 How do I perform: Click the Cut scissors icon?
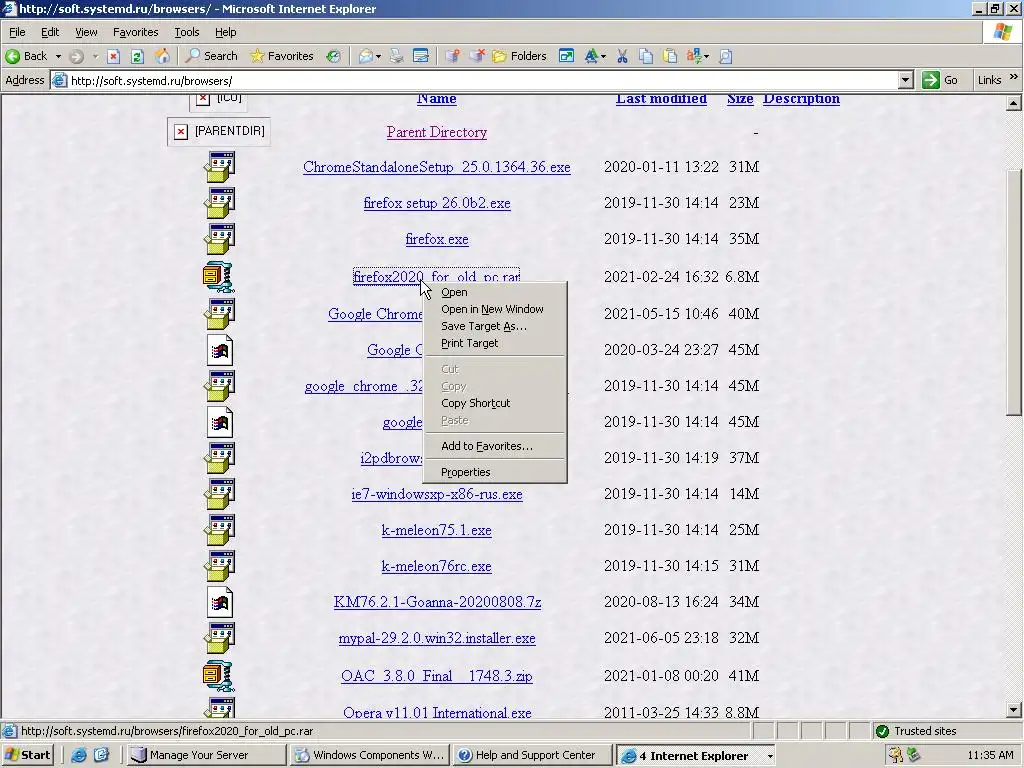coord(622,56)
